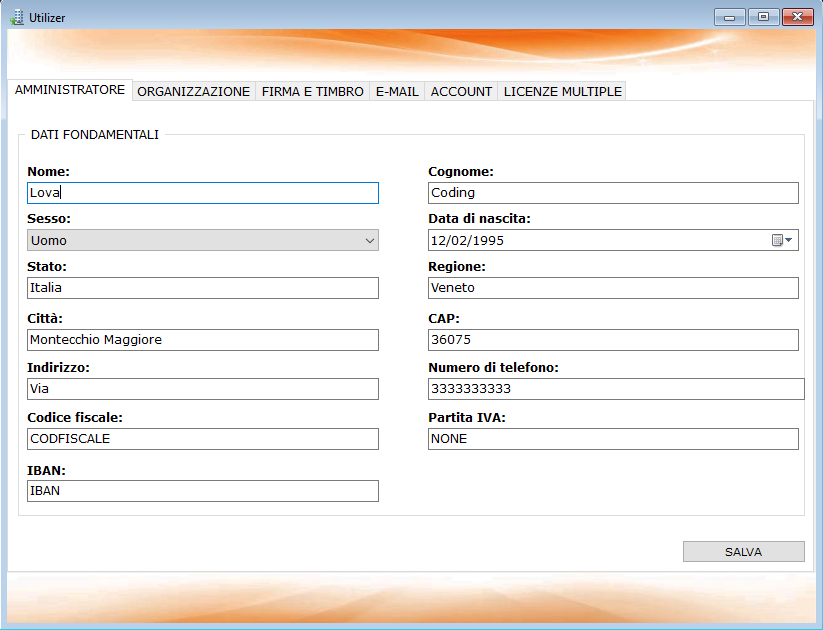Viewport: 823px width, 630px height.
Task: Open the LICENZE MULTIPLE tab
Action: pyautogui.click(x=561, y=90)
